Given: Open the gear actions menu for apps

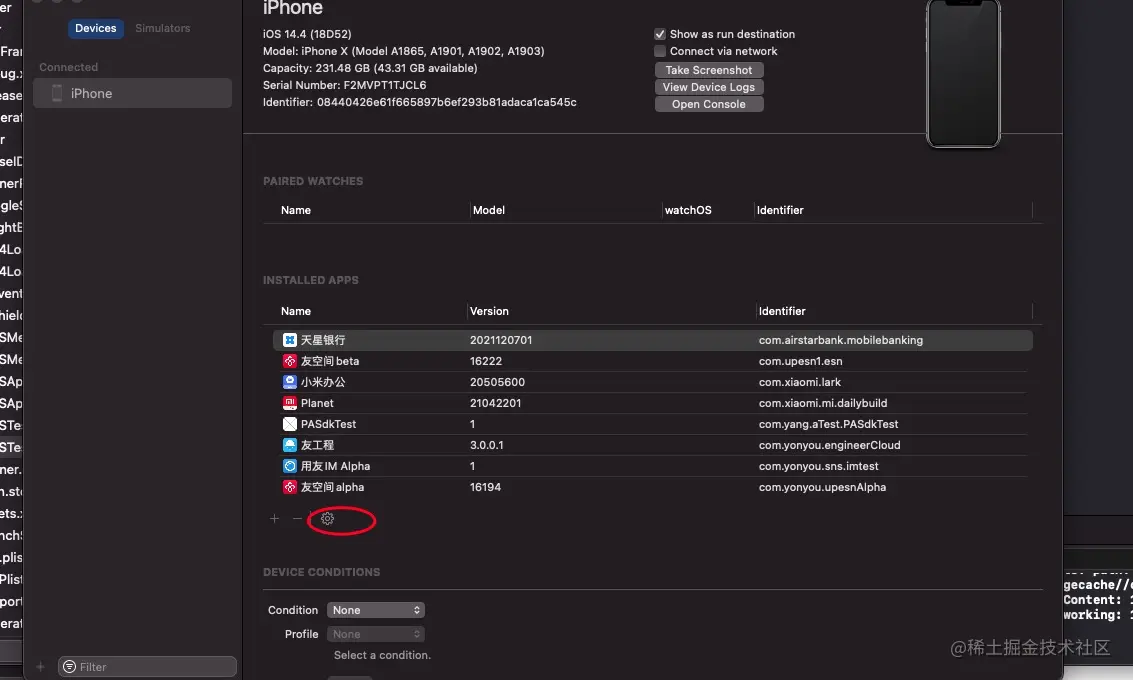Looking at the screenshot, I should click(x=327, y=518).
